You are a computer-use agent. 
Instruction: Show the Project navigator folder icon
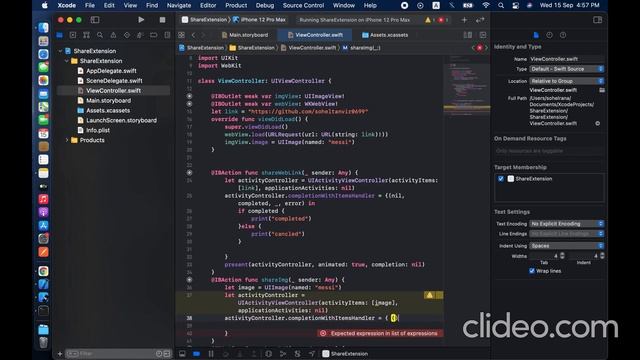tap(60, 35)
